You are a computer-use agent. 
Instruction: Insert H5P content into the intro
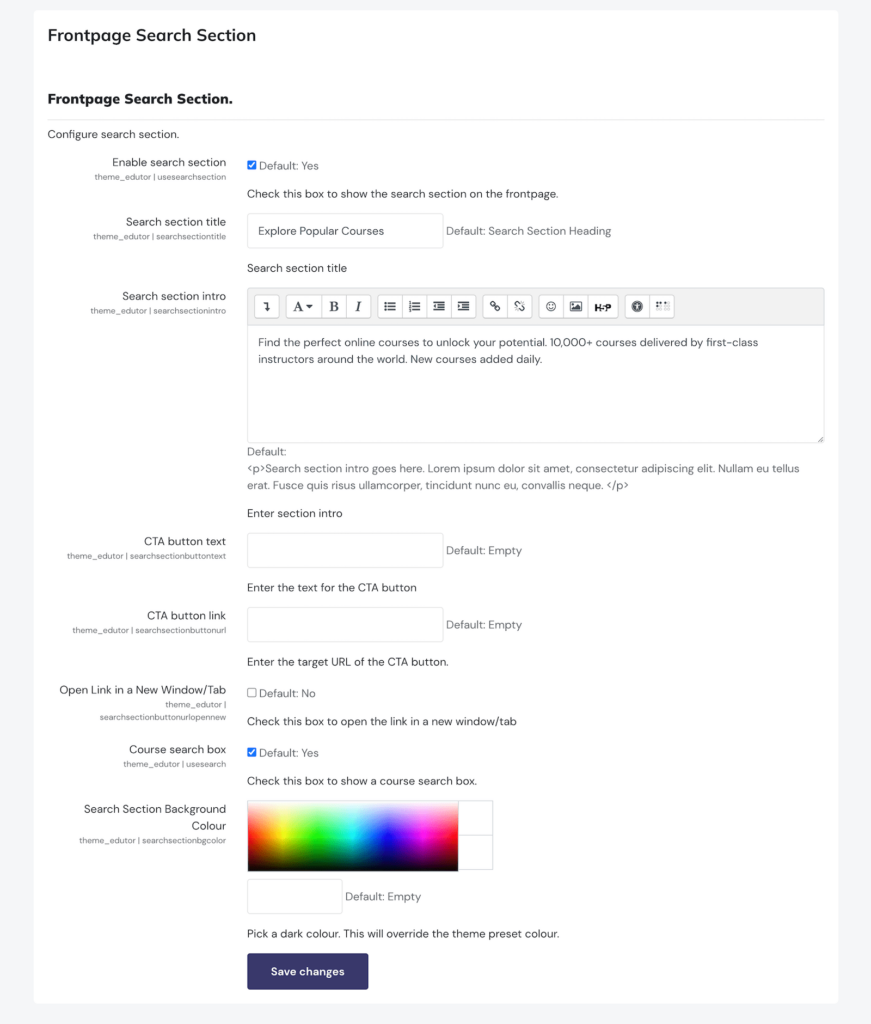coord(603,307)
